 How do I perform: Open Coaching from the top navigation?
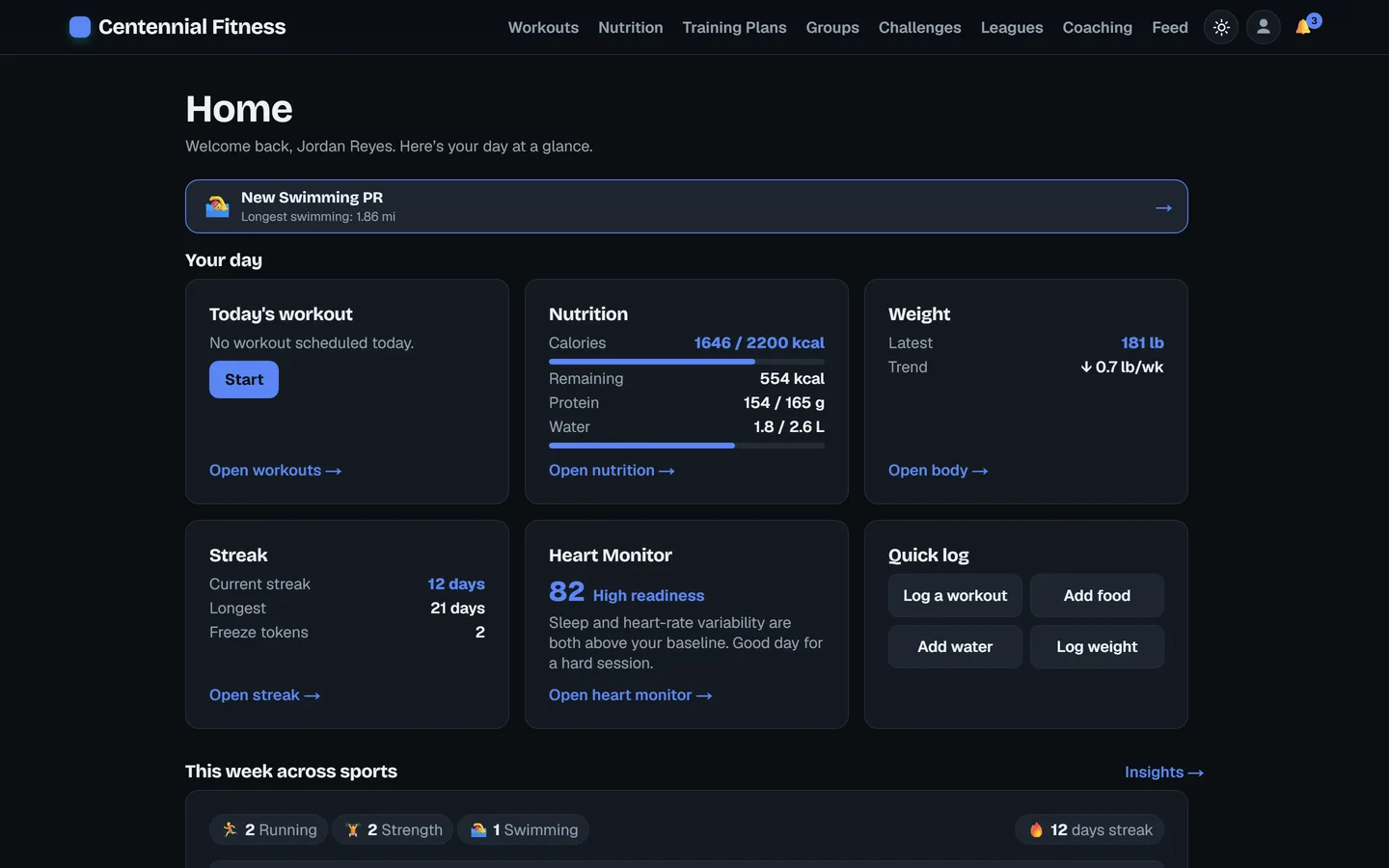point(1097,27)
